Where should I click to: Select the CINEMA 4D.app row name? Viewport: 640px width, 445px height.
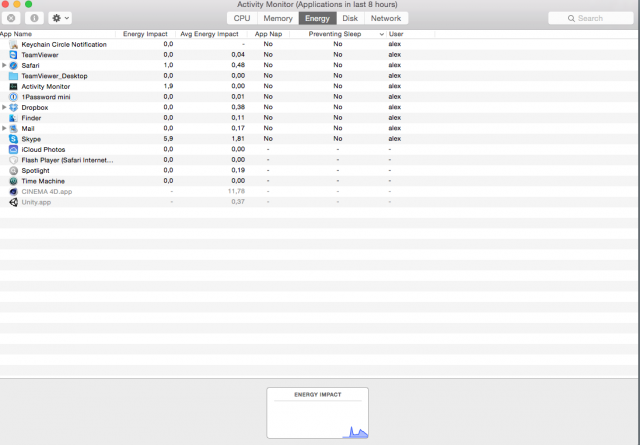click(47, 191)
